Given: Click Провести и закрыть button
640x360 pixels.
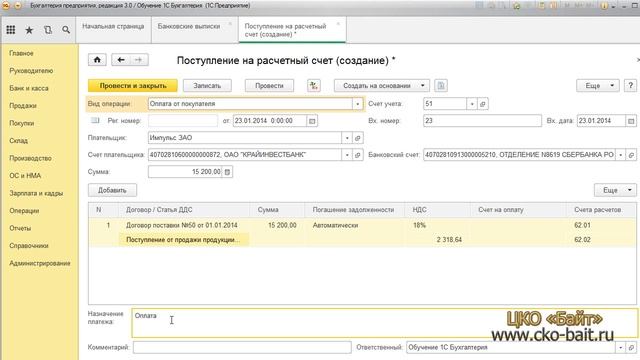Looking at the screenshot, I should click(x=133, y=86).
